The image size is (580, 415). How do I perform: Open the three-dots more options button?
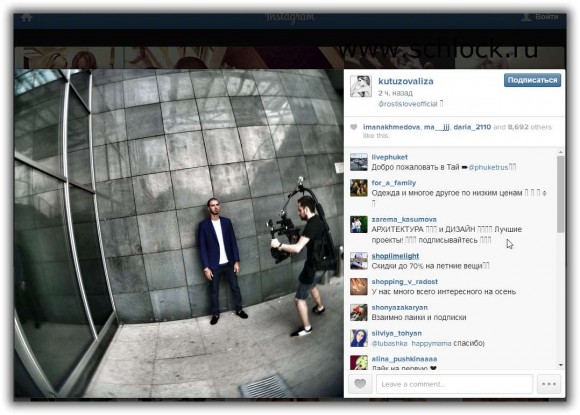point(549,384)
